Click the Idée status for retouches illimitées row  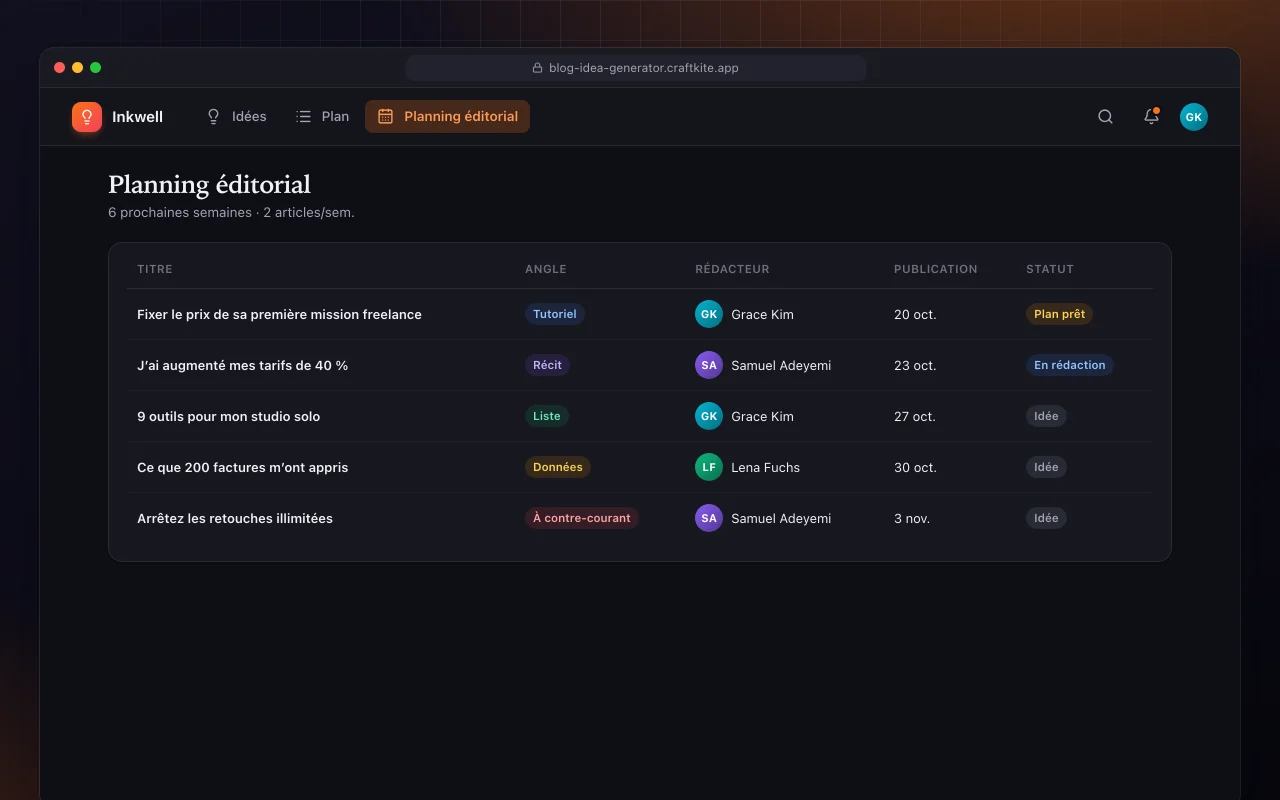pos(1046,518)
